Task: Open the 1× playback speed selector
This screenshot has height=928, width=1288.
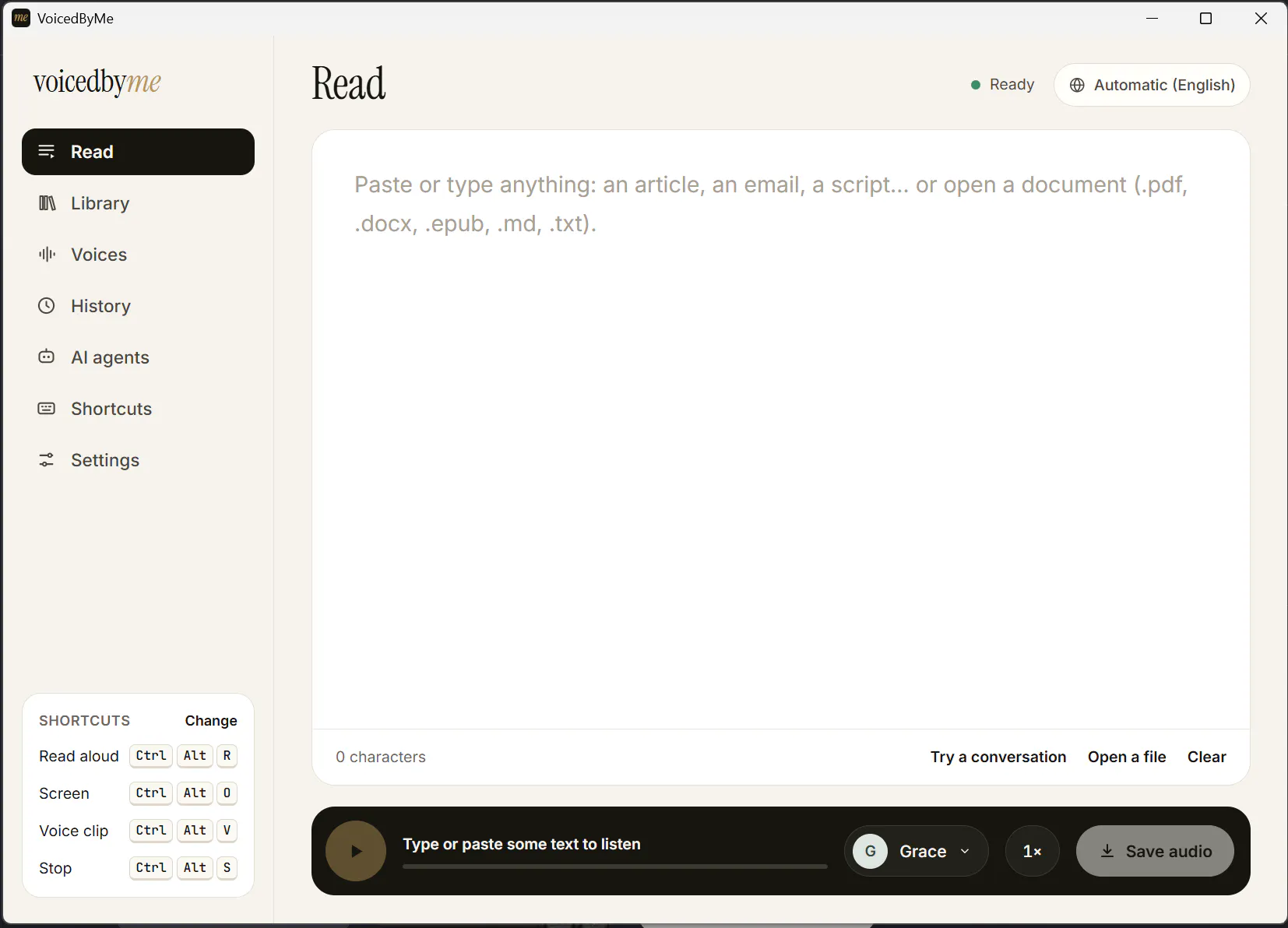Action: point(1033,851)
